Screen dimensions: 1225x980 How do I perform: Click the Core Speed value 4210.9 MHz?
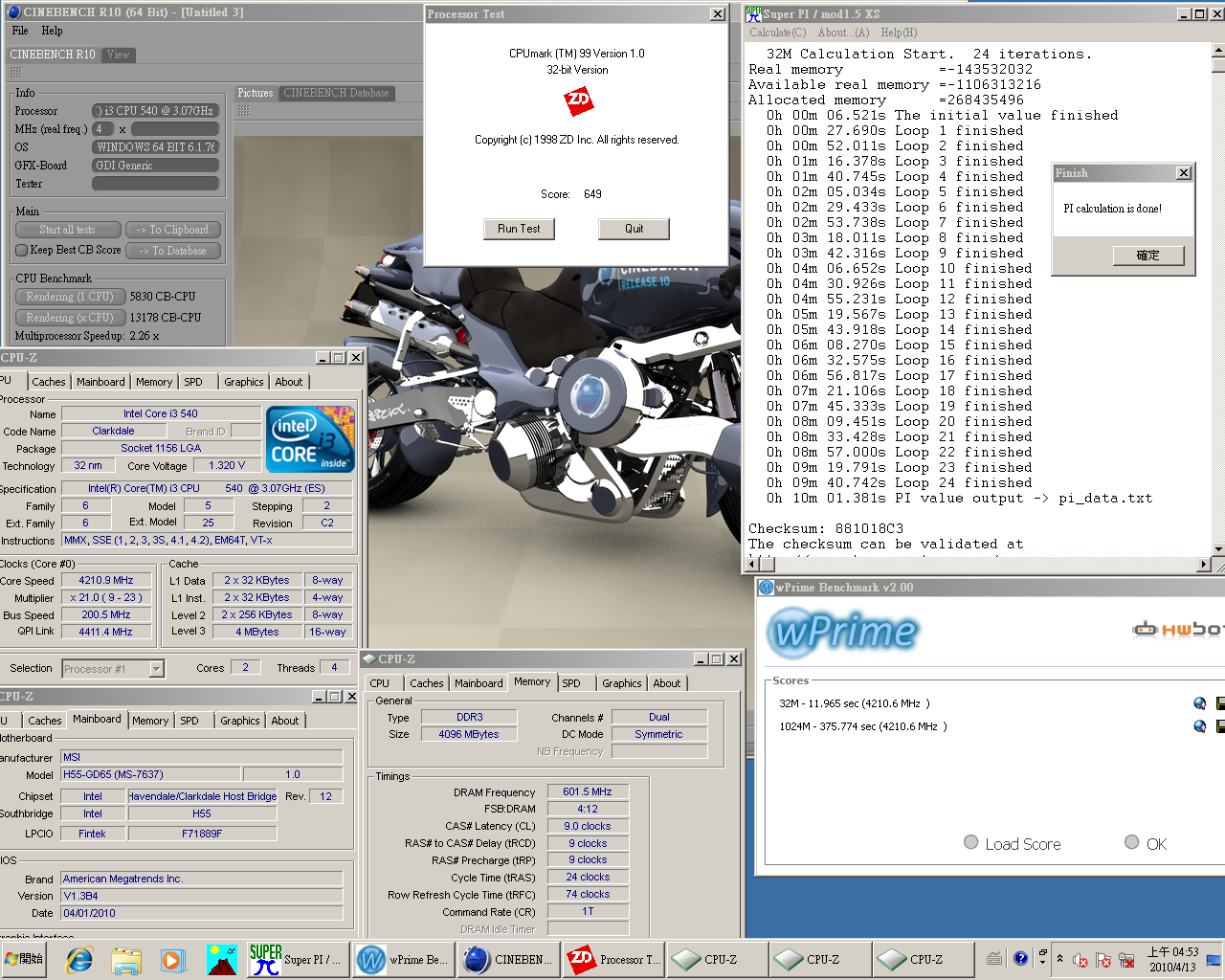(106, 580)
